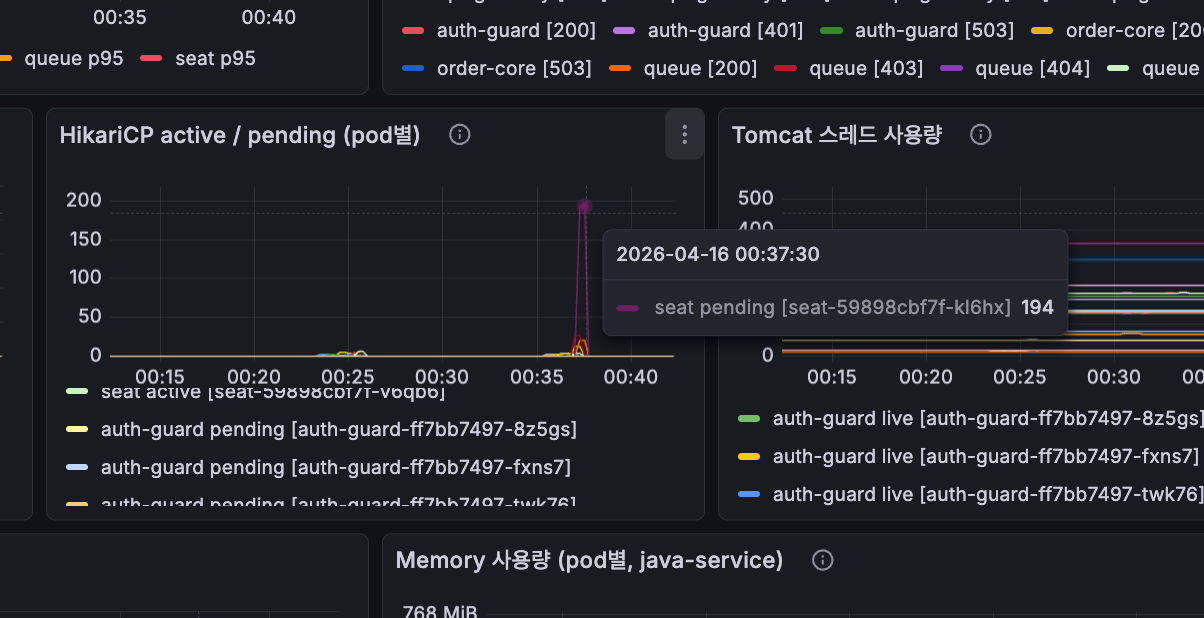Click info icon on Memory 사용량 panel

point(822,561)
